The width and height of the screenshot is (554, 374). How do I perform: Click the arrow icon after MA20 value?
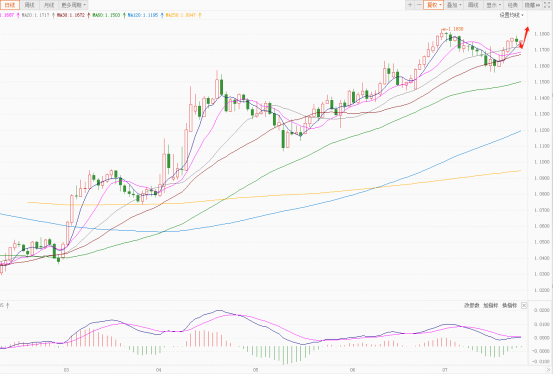[x=53, y=16]
